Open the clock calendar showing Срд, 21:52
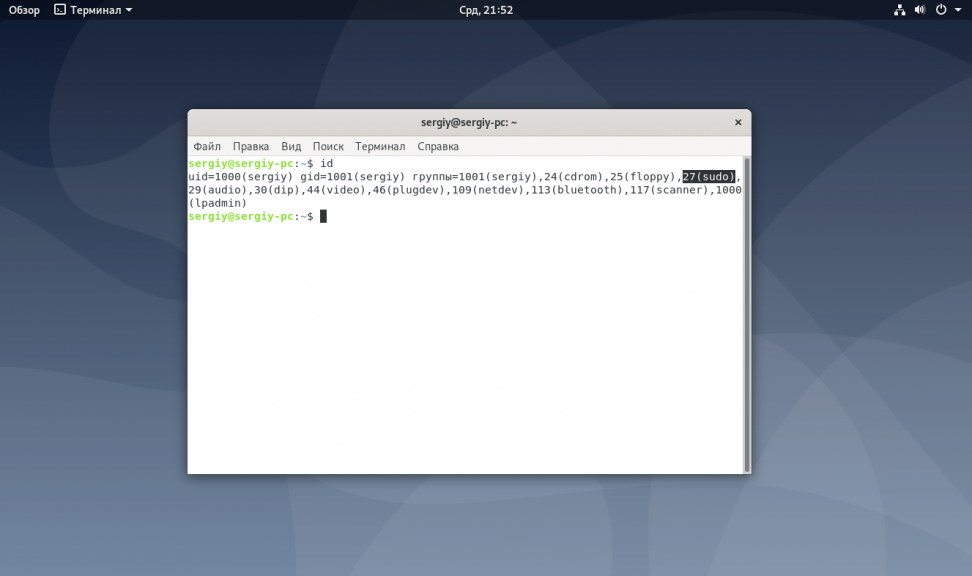Viewport: 972px width, 576px height. pyautogui.click(x=485, y=10)
